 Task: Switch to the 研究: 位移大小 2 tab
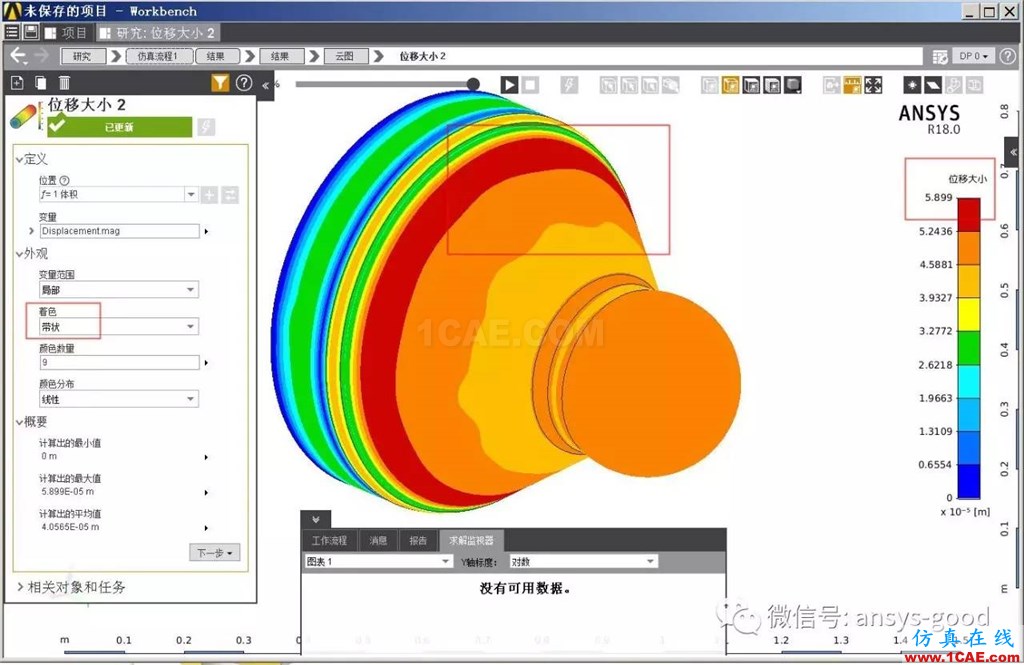pos(158,33)
